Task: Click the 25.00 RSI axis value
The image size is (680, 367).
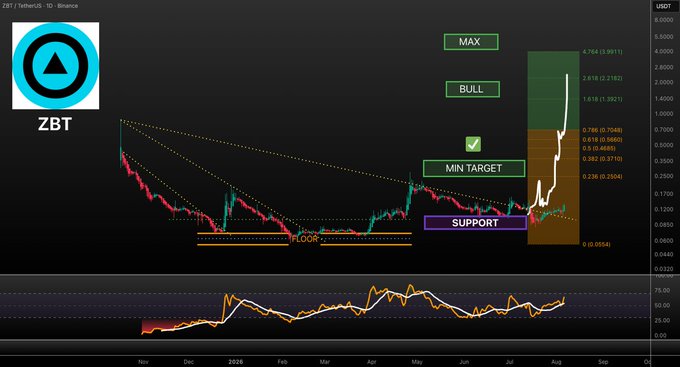Action: pos(662,320)
